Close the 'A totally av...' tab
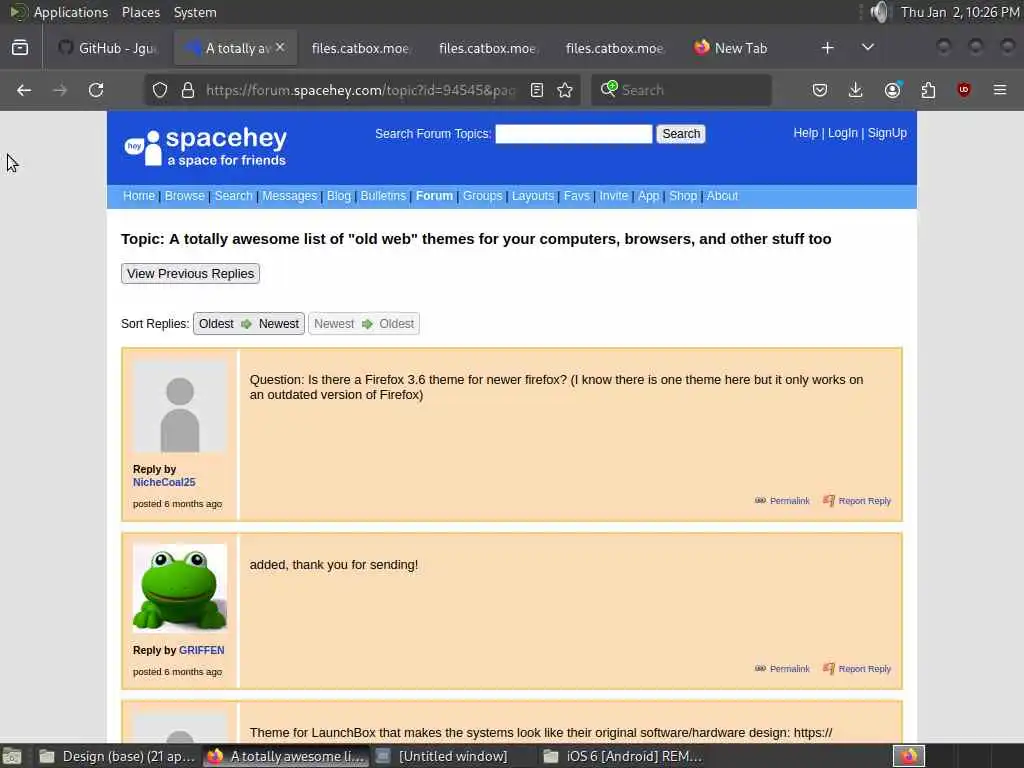The image size is (1024, 768). click(x=280, y=47)
